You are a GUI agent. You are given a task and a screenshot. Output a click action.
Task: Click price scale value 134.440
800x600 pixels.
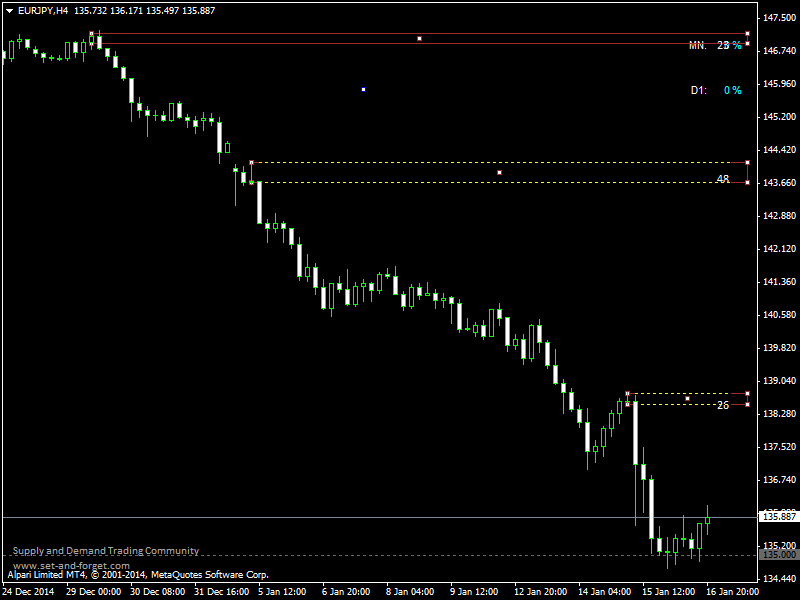point(779,579)
